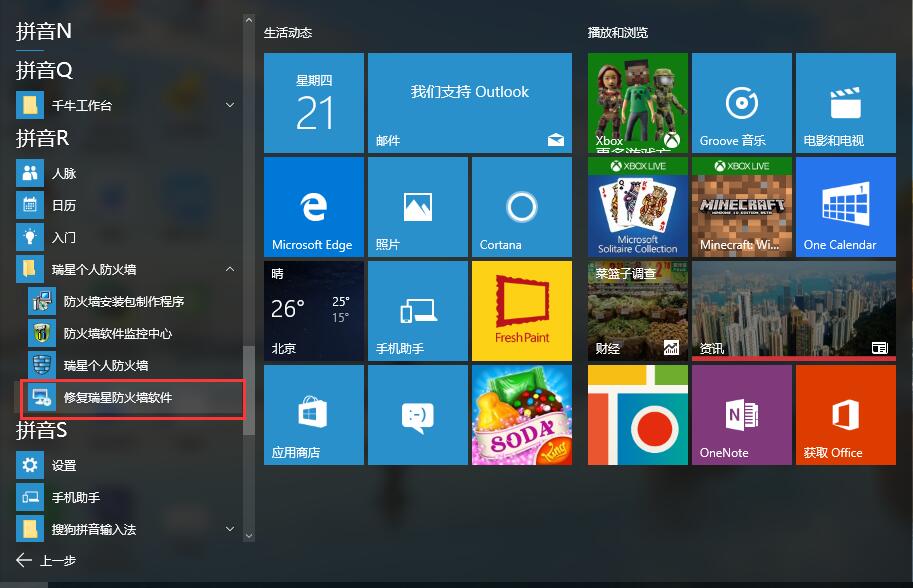Open the 资讯 news tile

click(x=794, y=311)
